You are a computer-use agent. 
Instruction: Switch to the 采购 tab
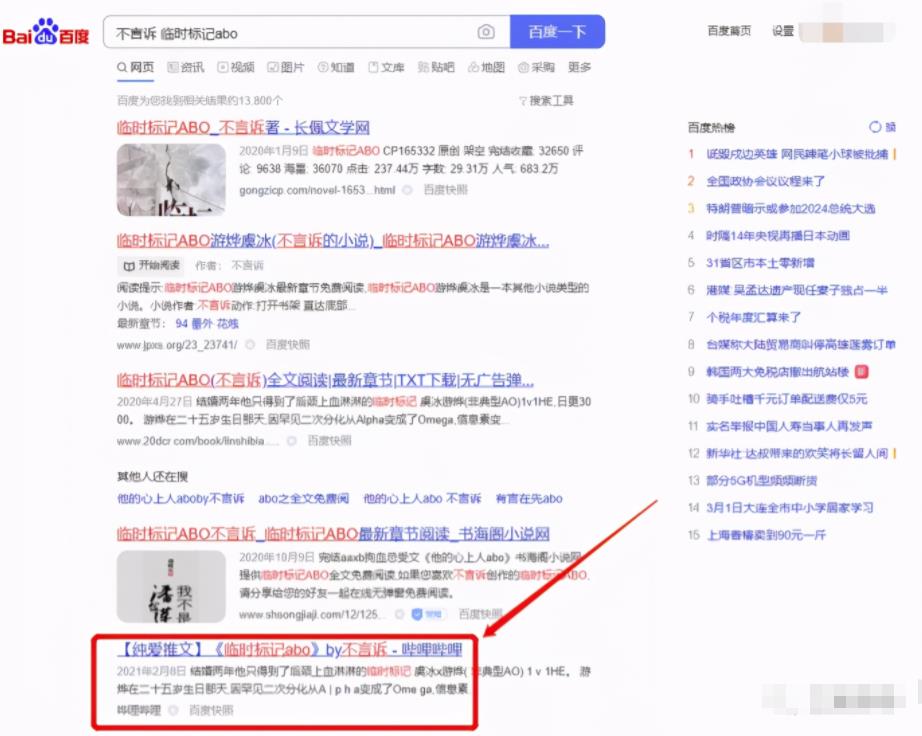536,67
